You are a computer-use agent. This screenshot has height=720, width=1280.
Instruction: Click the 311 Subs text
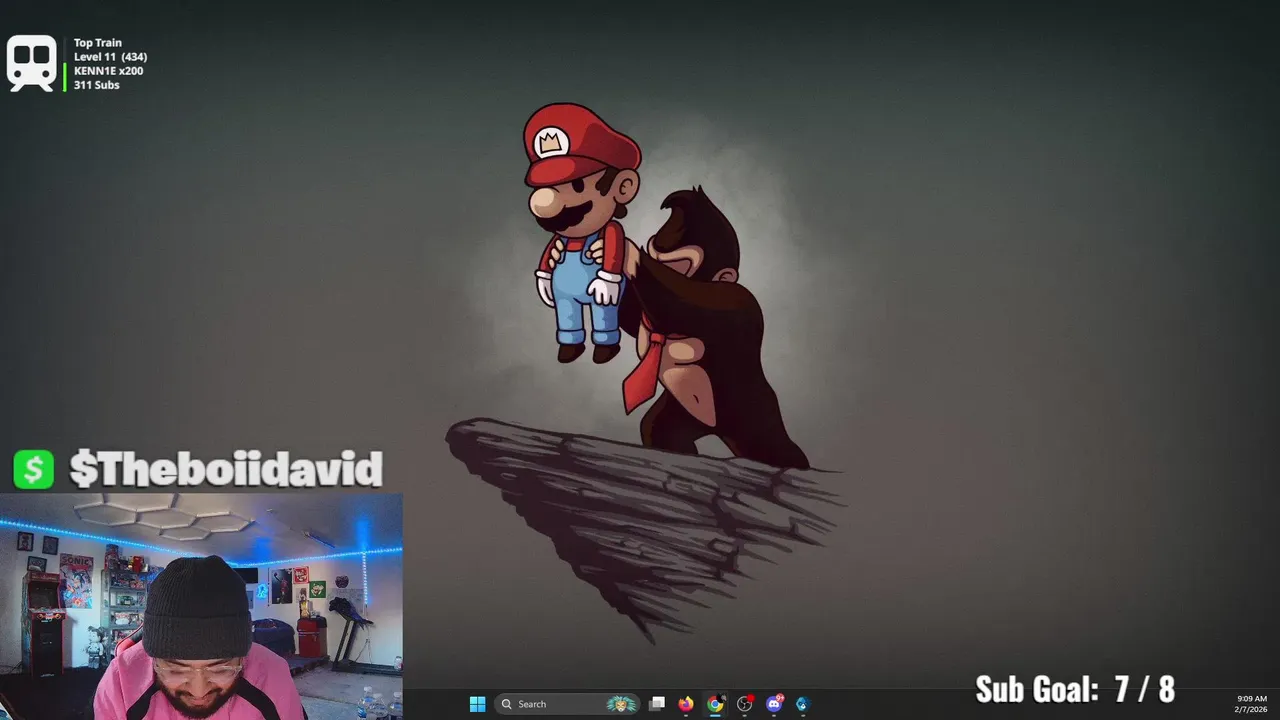click(x=96, y=85)
